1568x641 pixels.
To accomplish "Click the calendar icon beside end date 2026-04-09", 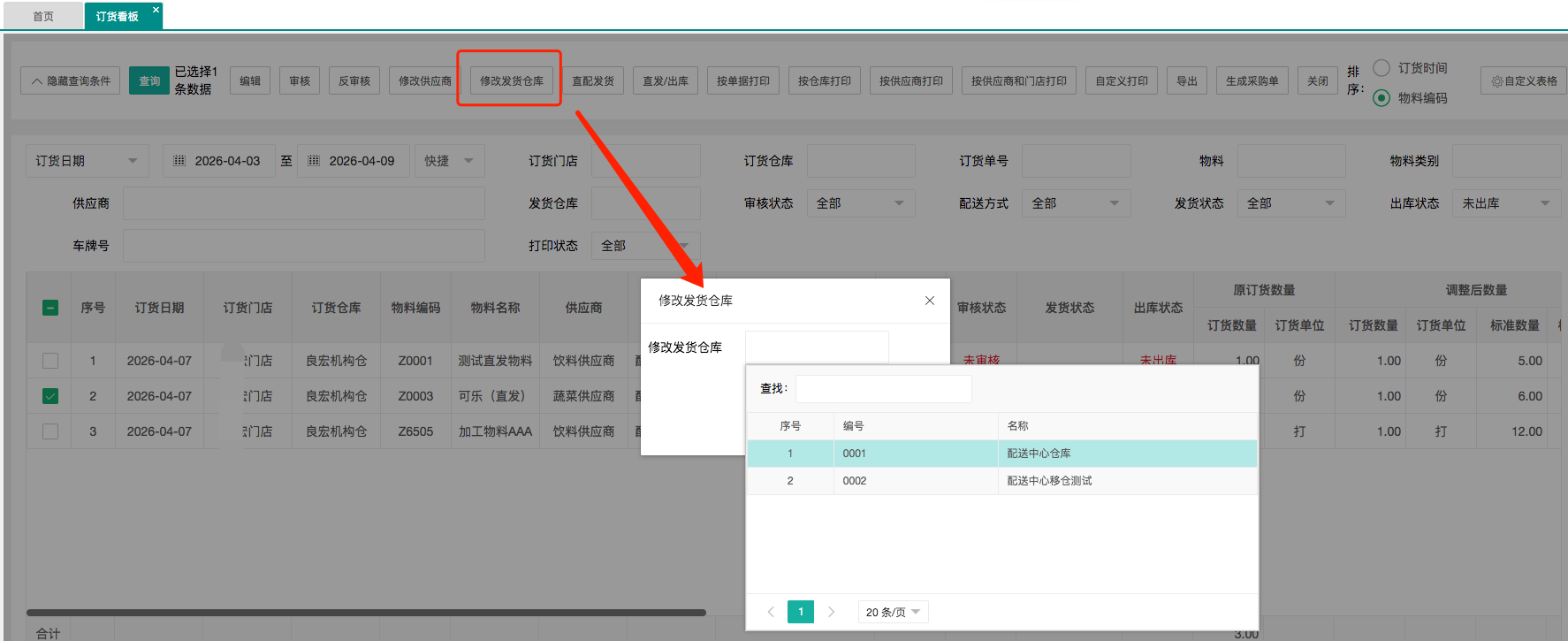I will click(314, 161).
